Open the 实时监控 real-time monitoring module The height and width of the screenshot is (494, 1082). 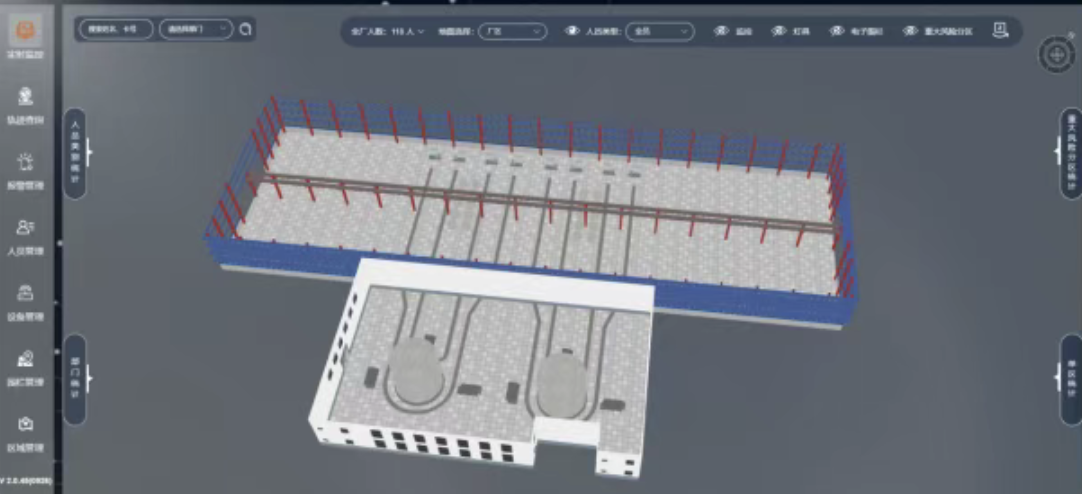26,37
